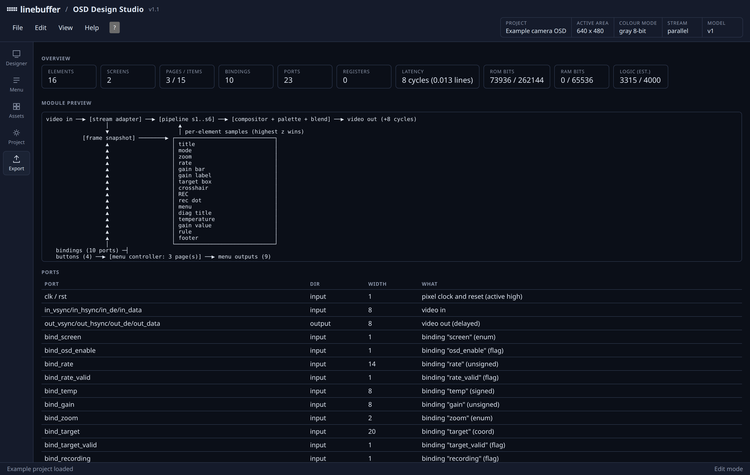Open the Project settings sidebar panel
750x475 pixels.
pos(16,137)
